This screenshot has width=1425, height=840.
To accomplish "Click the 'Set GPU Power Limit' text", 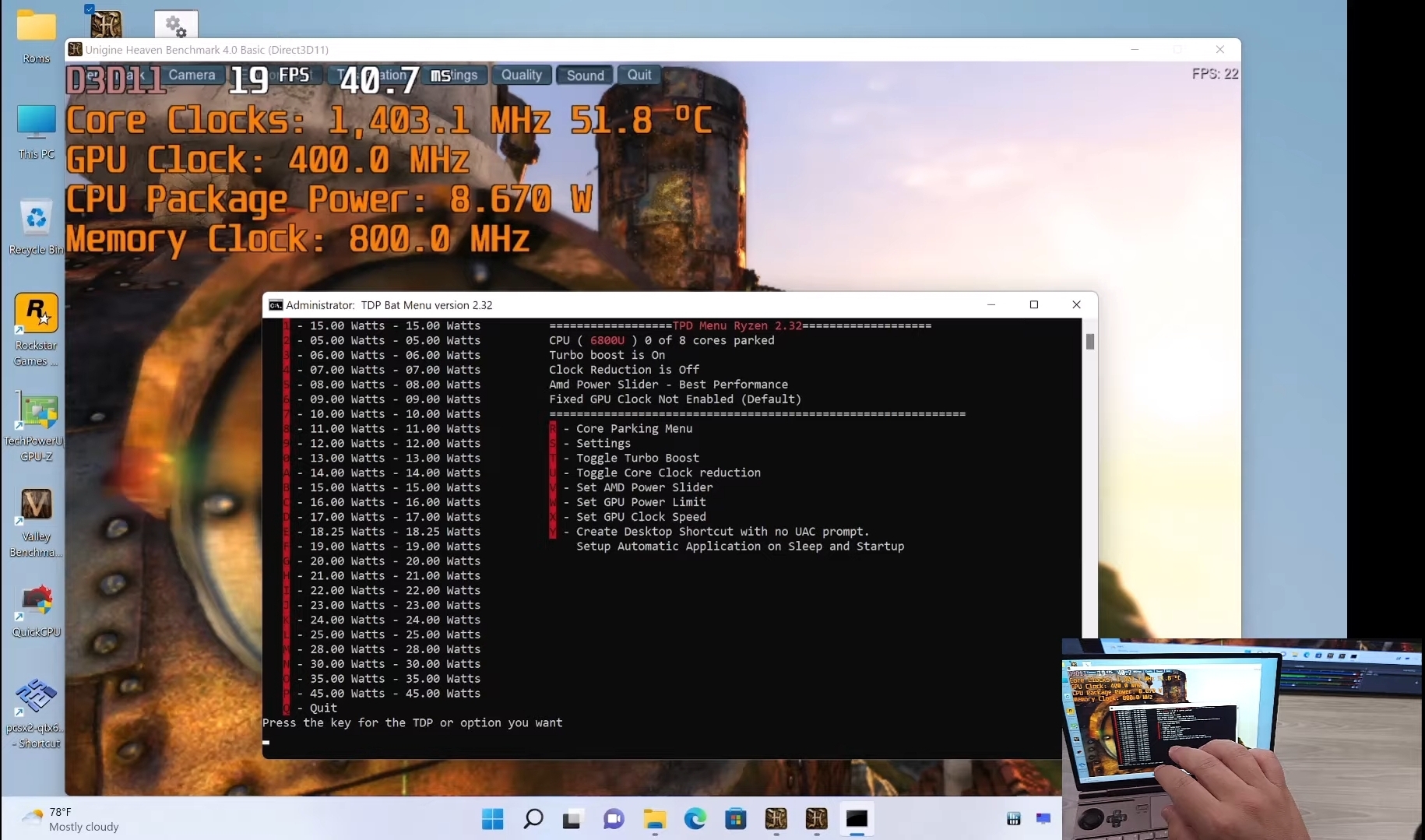I will pos(641,503).
